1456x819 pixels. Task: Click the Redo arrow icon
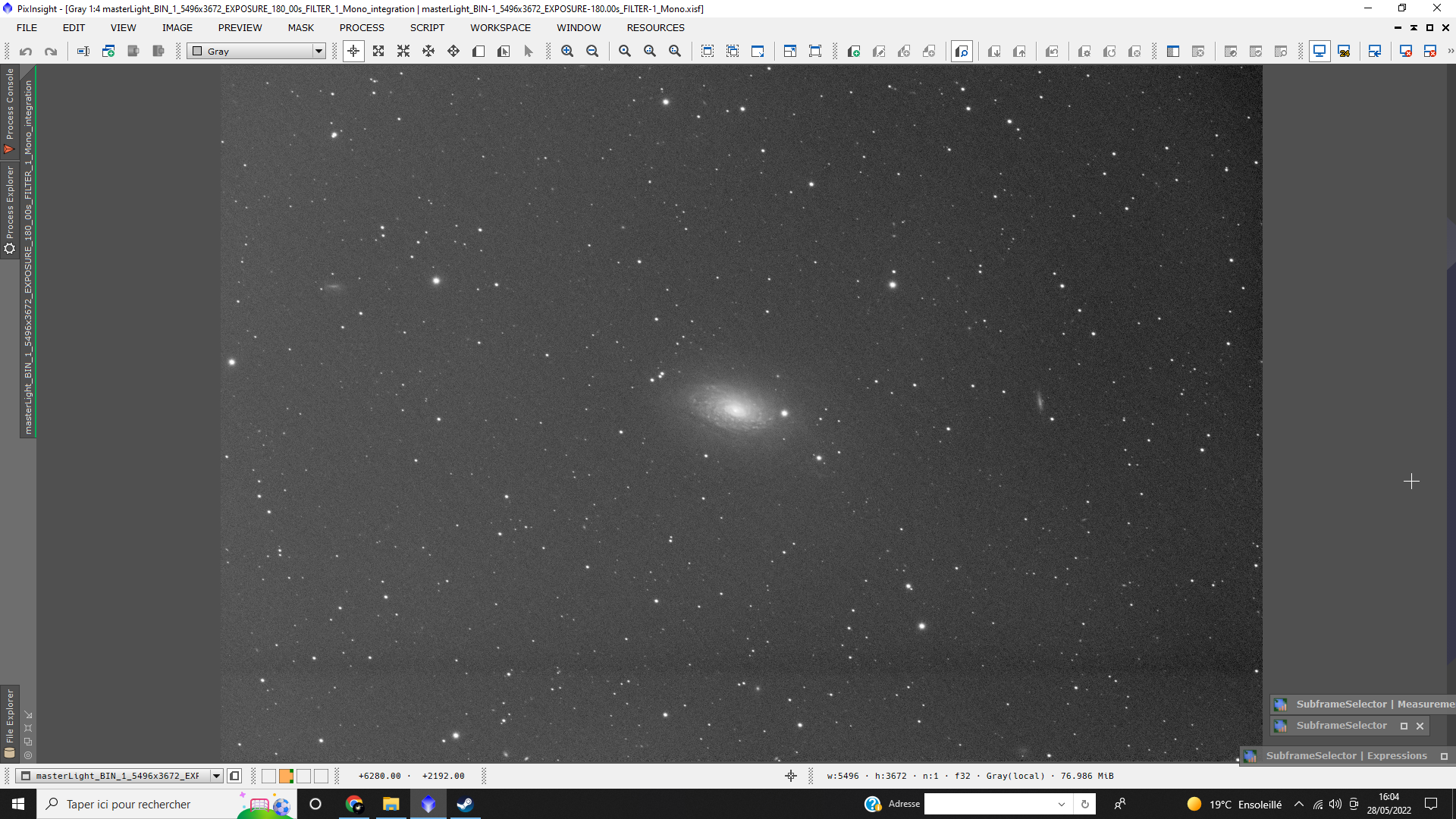51,52
